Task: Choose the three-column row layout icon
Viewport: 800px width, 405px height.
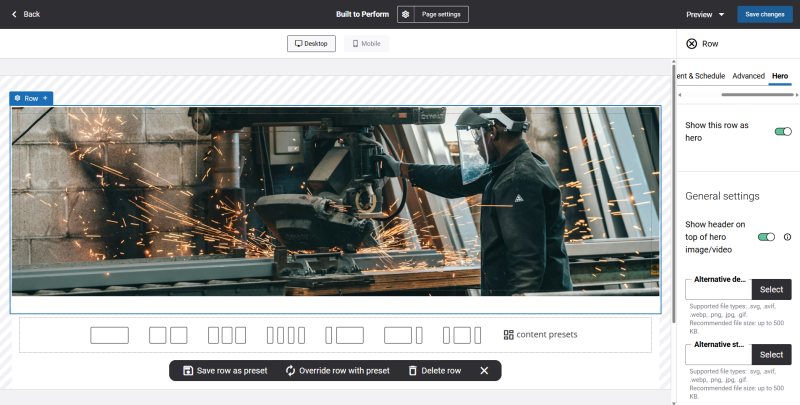Action: coord(227,335)
